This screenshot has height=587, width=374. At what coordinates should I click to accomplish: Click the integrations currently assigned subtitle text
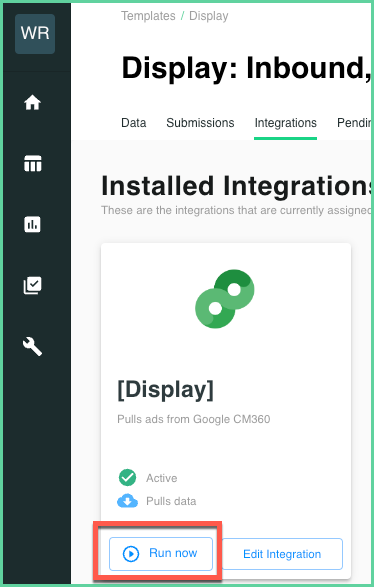[x=236, y=210]
